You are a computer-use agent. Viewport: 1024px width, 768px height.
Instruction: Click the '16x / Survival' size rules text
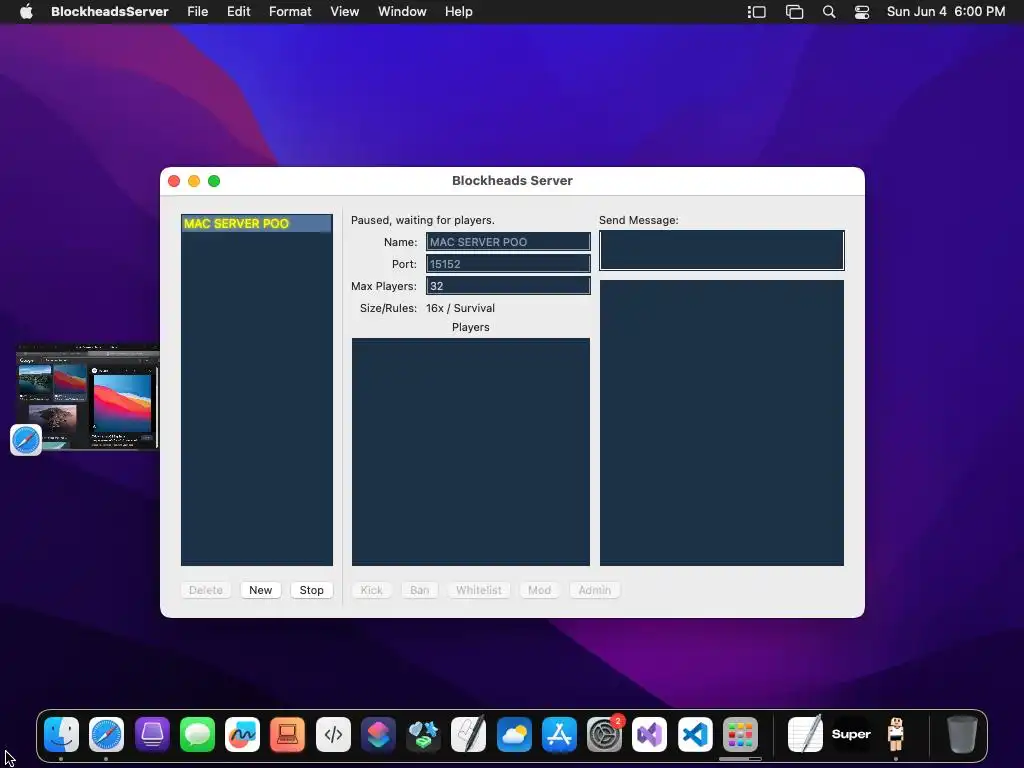pyautogui.click(x=460, y=308)
